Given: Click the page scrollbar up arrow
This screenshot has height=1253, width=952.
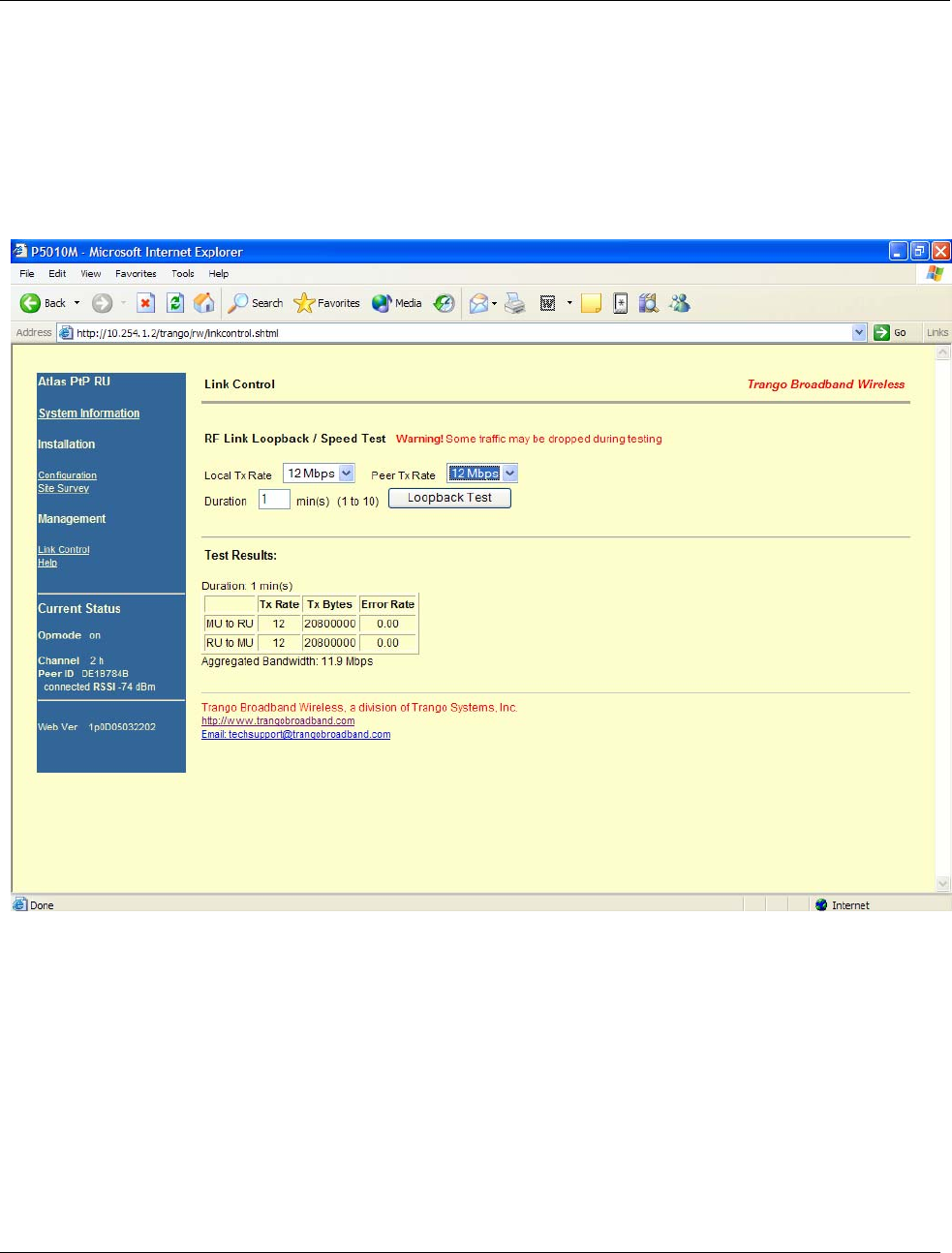Looking at the screenshot, I should tap(943, 353).
